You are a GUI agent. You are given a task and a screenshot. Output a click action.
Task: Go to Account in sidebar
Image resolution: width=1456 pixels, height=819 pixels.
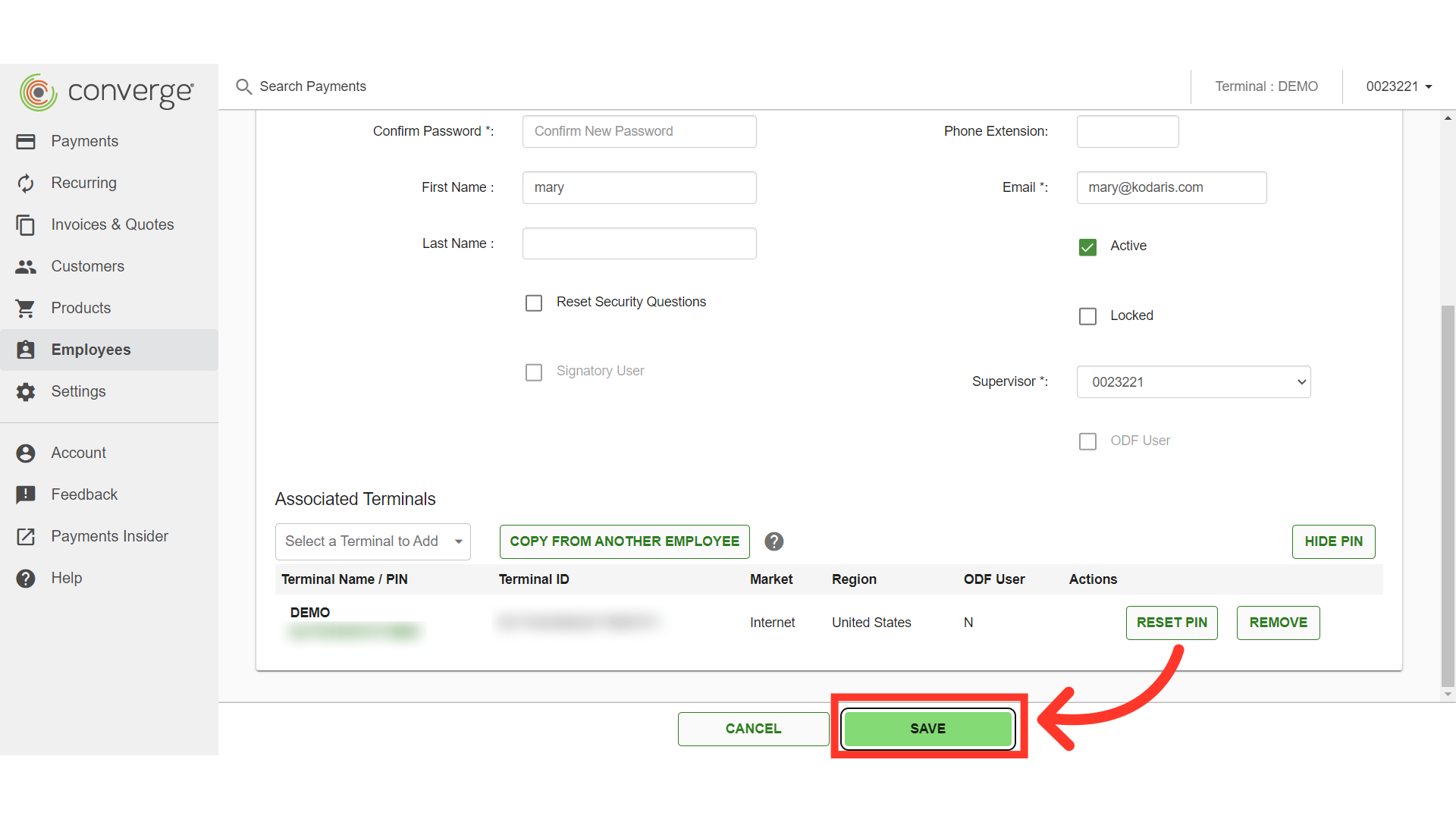click(x=79, y=453)
